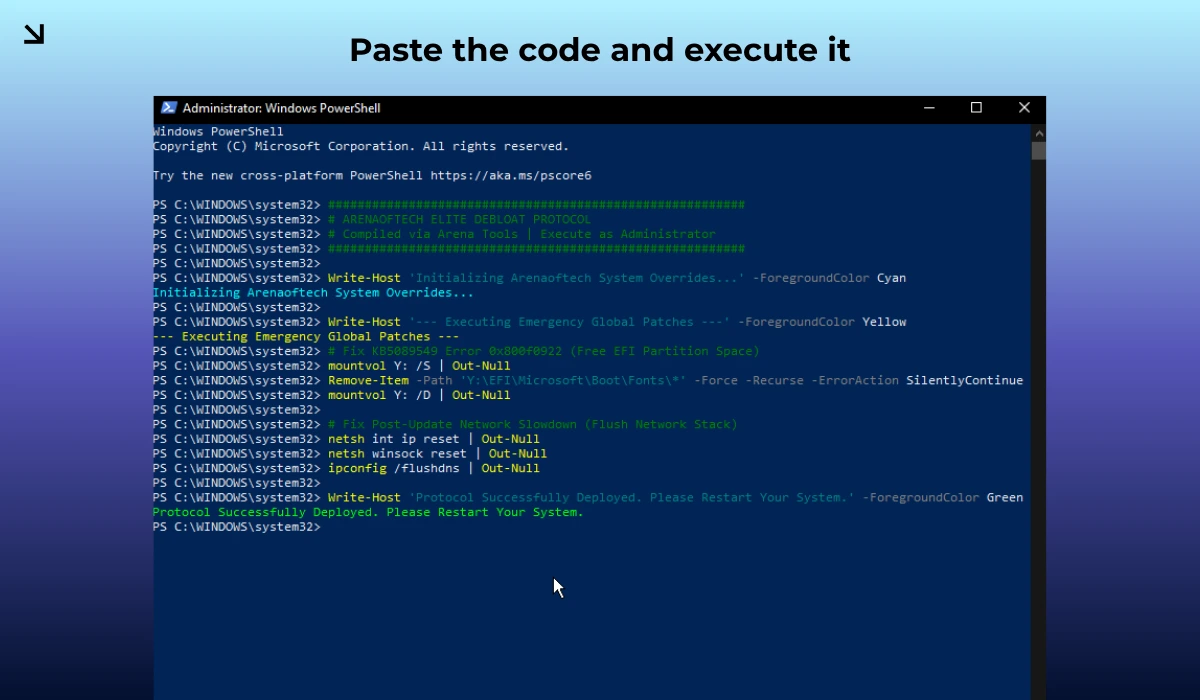Click the 'Administrator: Windows PowerShell' window title

(282, 108)
